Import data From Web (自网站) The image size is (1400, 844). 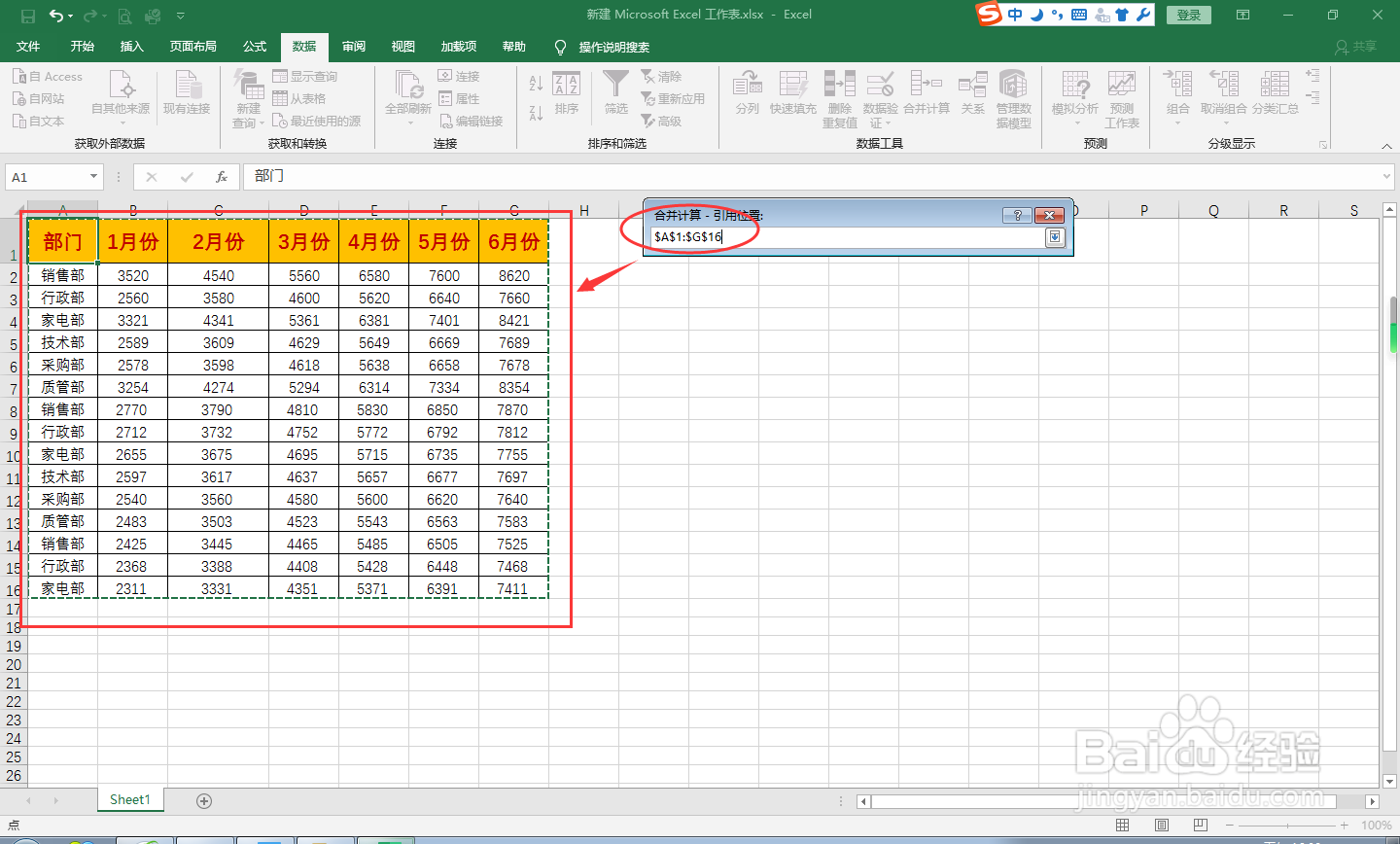coord(39,98)
